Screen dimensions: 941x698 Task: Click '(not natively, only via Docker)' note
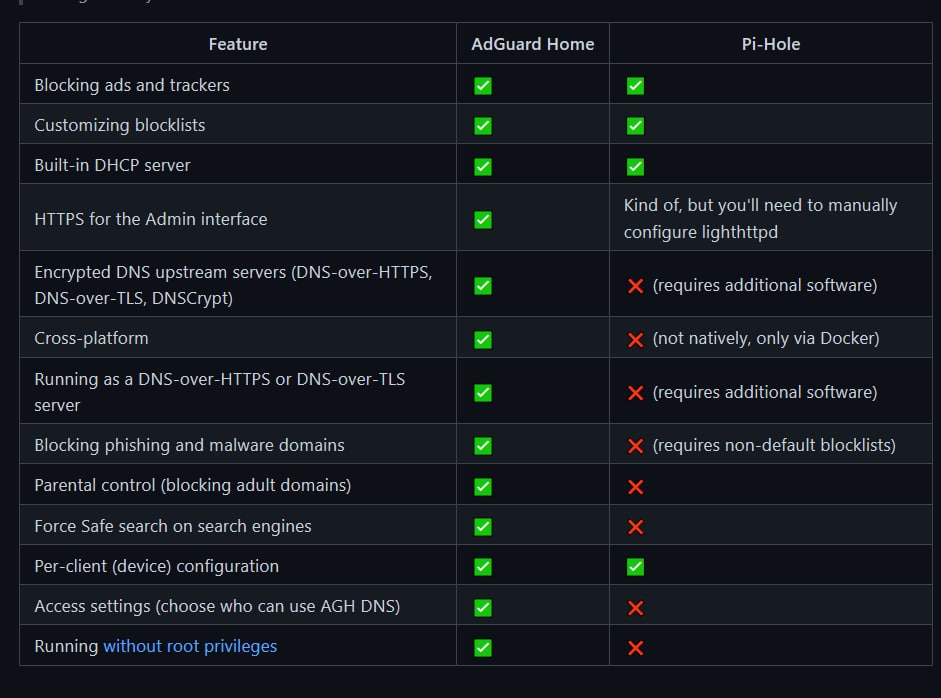(766, 338)
